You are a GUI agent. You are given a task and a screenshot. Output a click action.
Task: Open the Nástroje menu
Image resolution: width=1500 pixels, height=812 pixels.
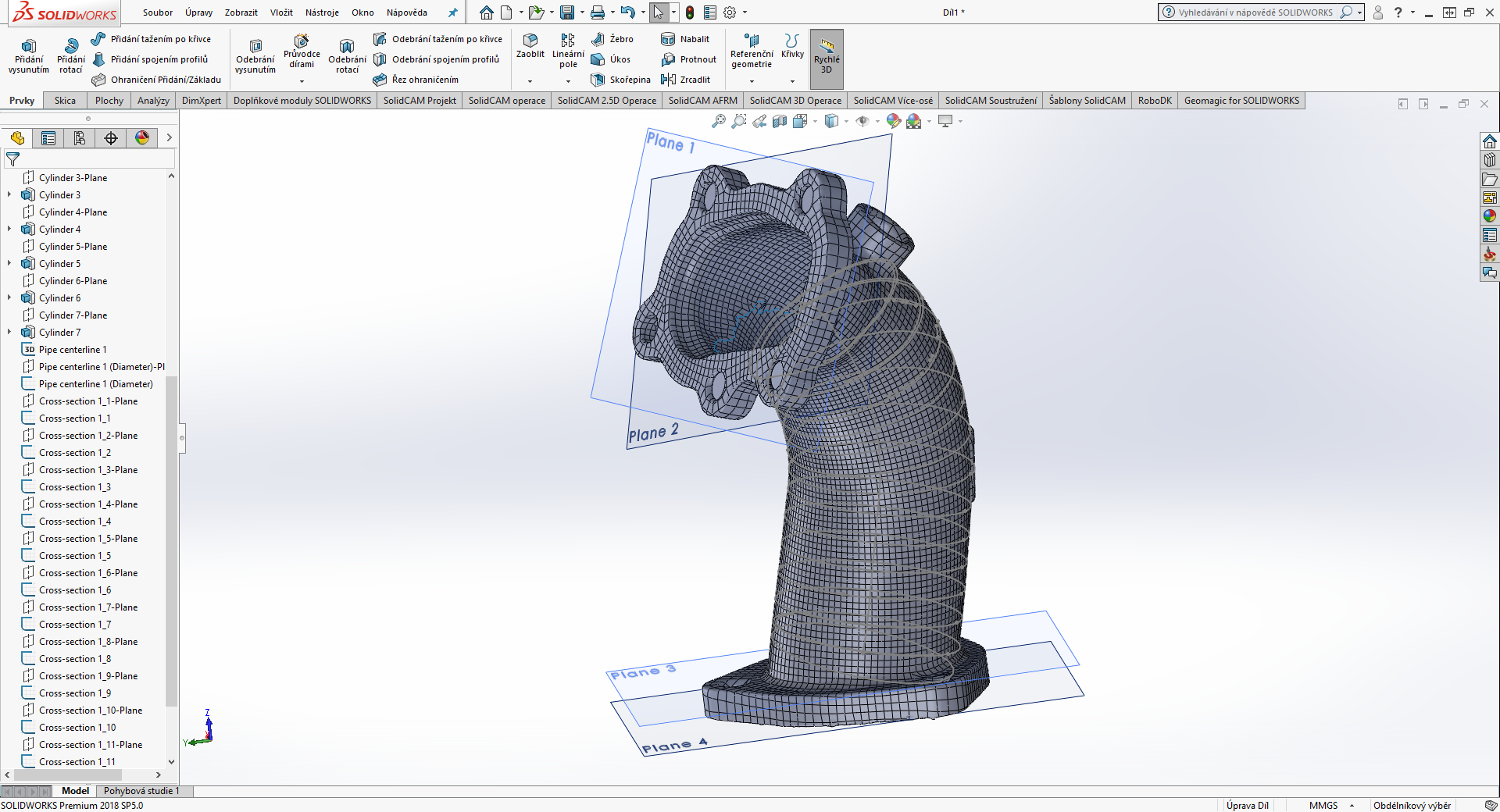click(x=322, y=12)
